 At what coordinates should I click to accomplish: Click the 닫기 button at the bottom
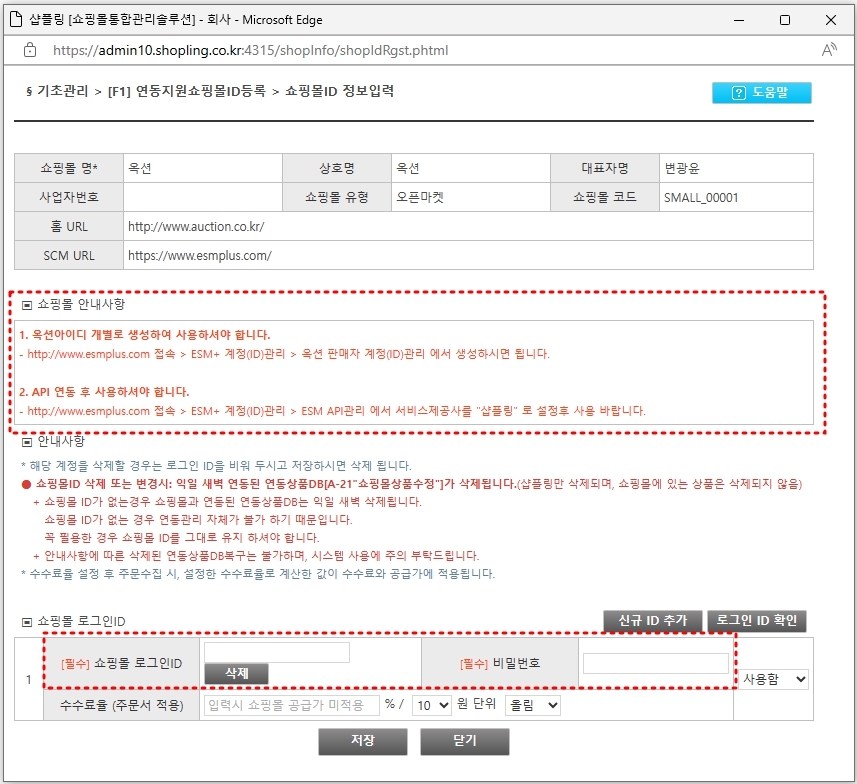pos(465,741)
